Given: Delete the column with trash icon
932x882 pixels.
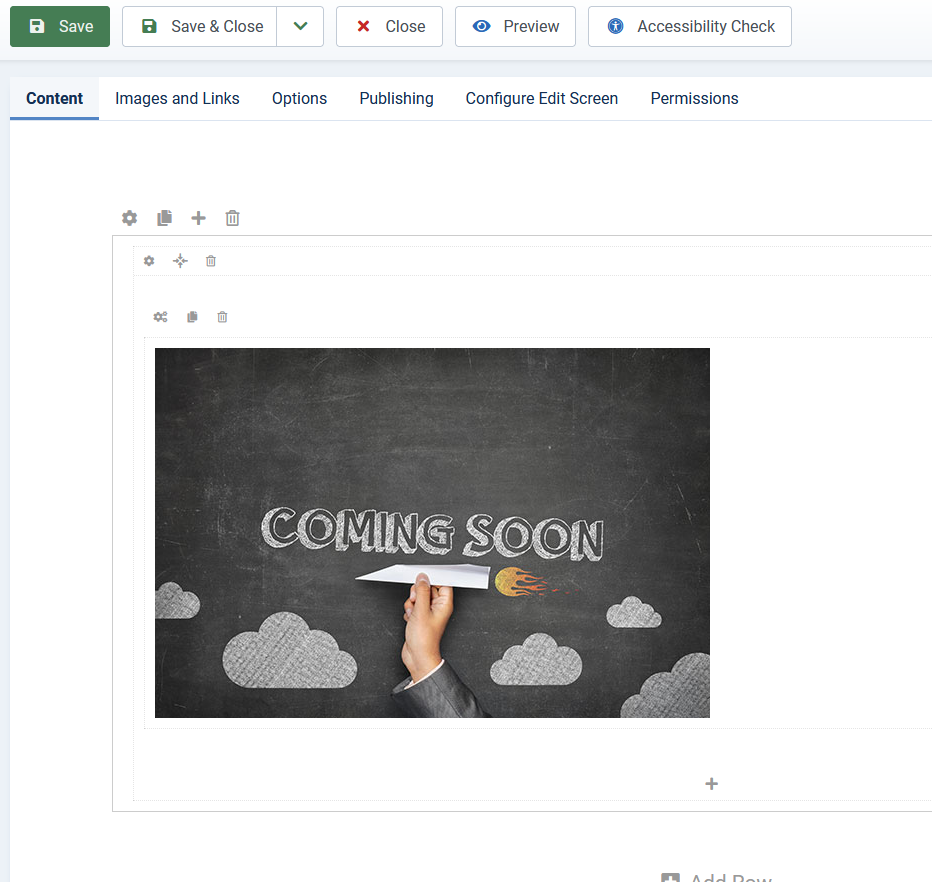Looking at the screenshot, I should click(x=210, y=261).
